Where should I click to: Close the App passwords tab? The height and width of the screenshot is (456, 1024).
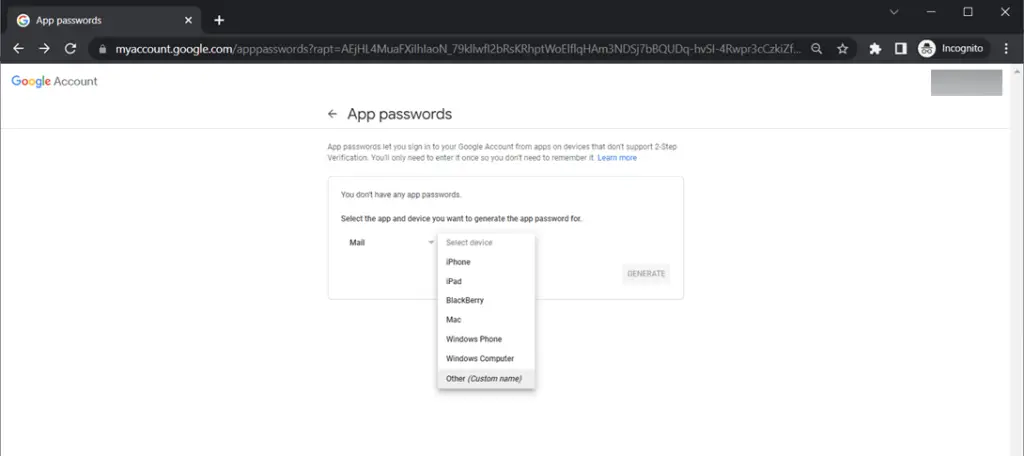pos(188,20)
